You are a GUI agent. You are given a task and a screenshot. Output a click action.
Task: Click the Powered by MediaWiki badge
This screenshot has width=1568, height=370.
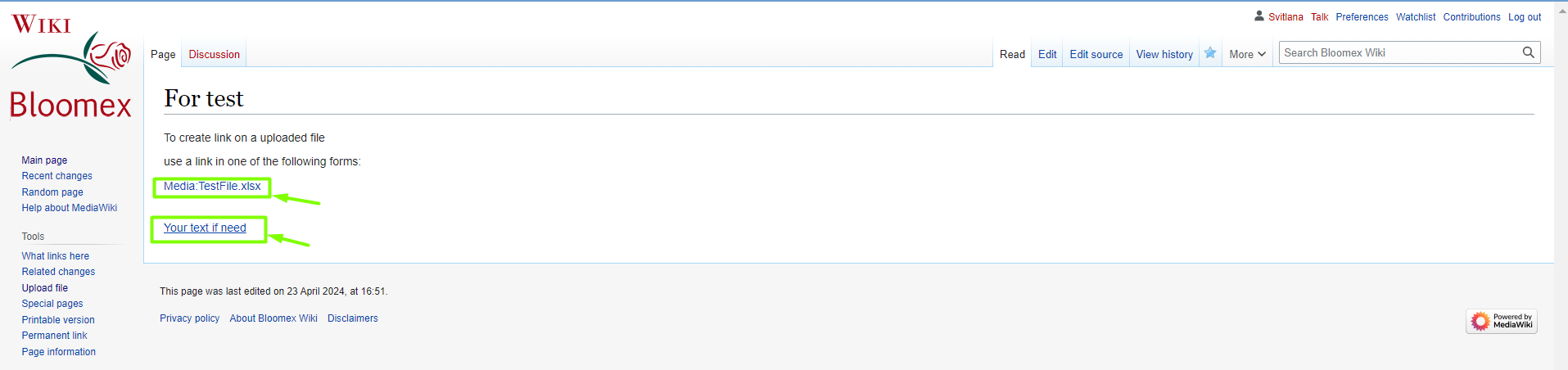tap(1502, 321)
